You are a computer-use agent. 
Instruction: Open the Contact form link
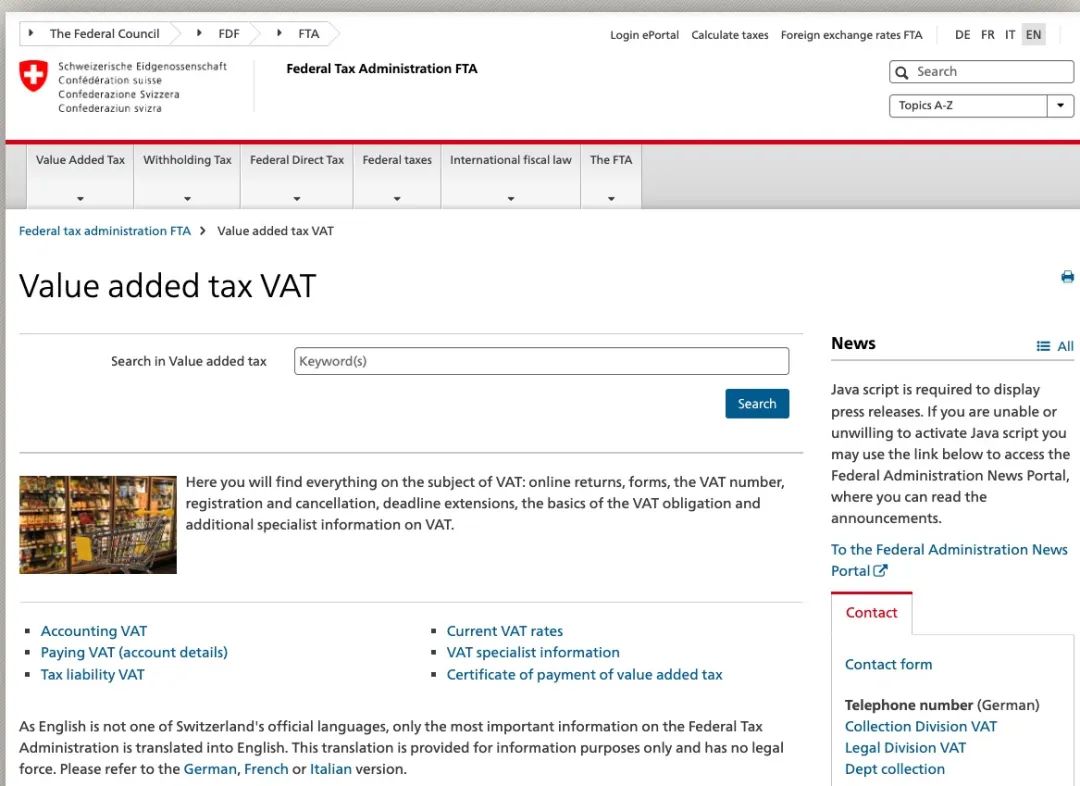coord(888,664)
